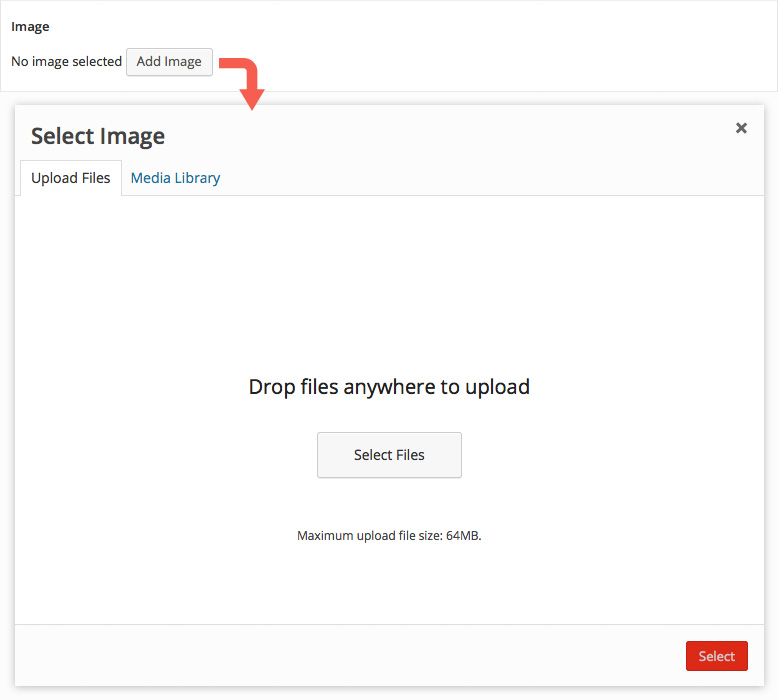The height and width of the screenshot is (700, 778).
Task: Click the 'Drop files anywhere to upload' text
Action: 389,386
